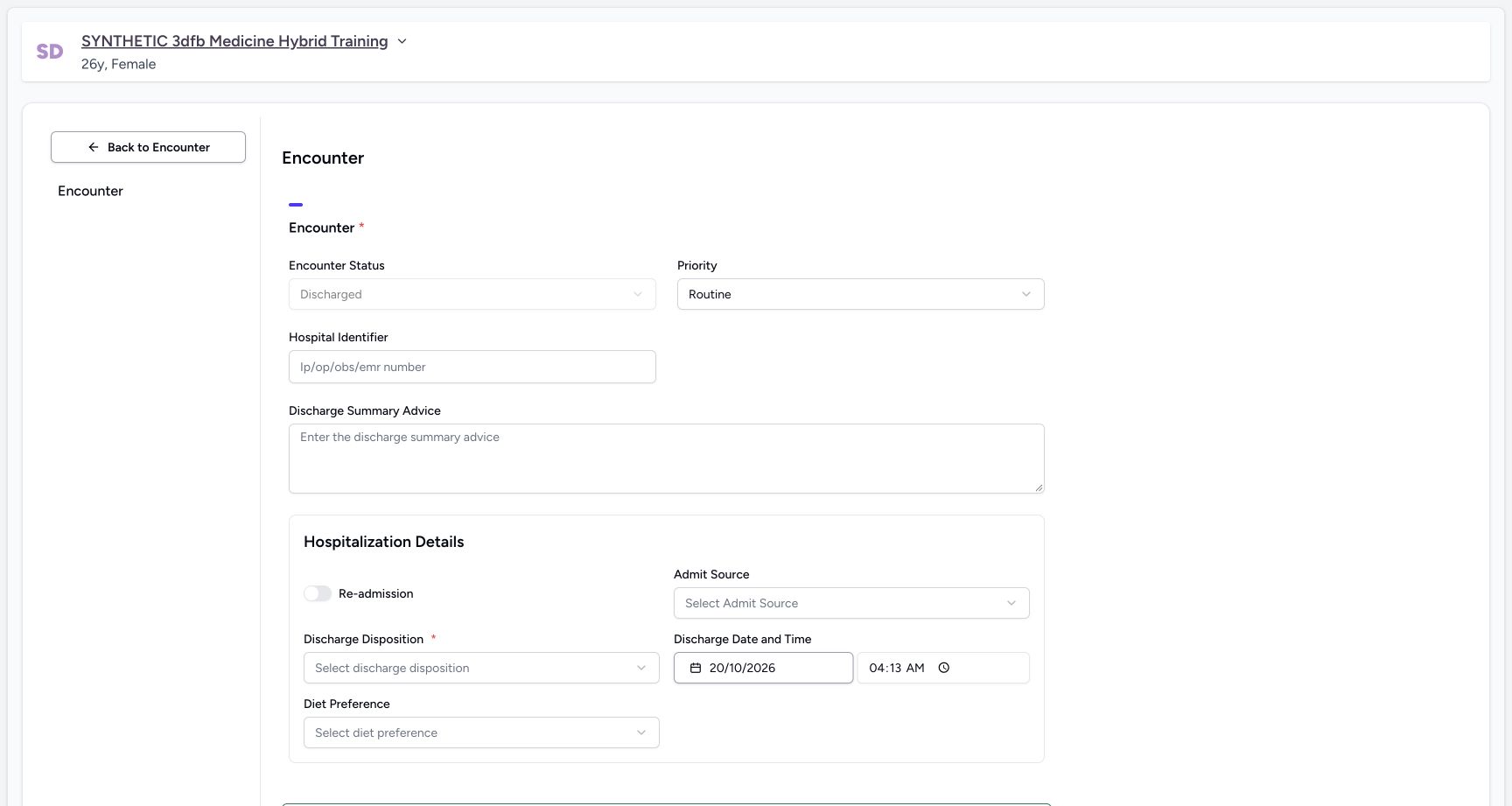Click the discharge date field 20/10/2026
Viewport: 1512px width, 806px height.
[x=764, y=668]
